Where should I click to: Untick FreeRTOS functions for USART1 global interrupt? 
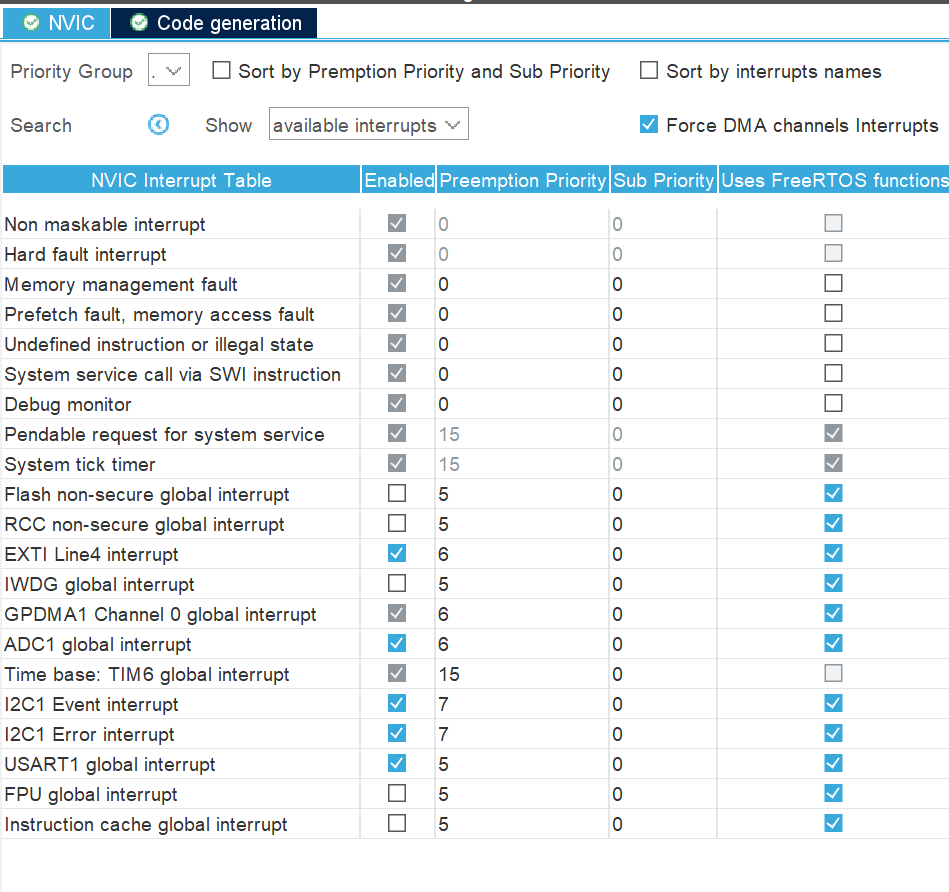click(833, 763)
